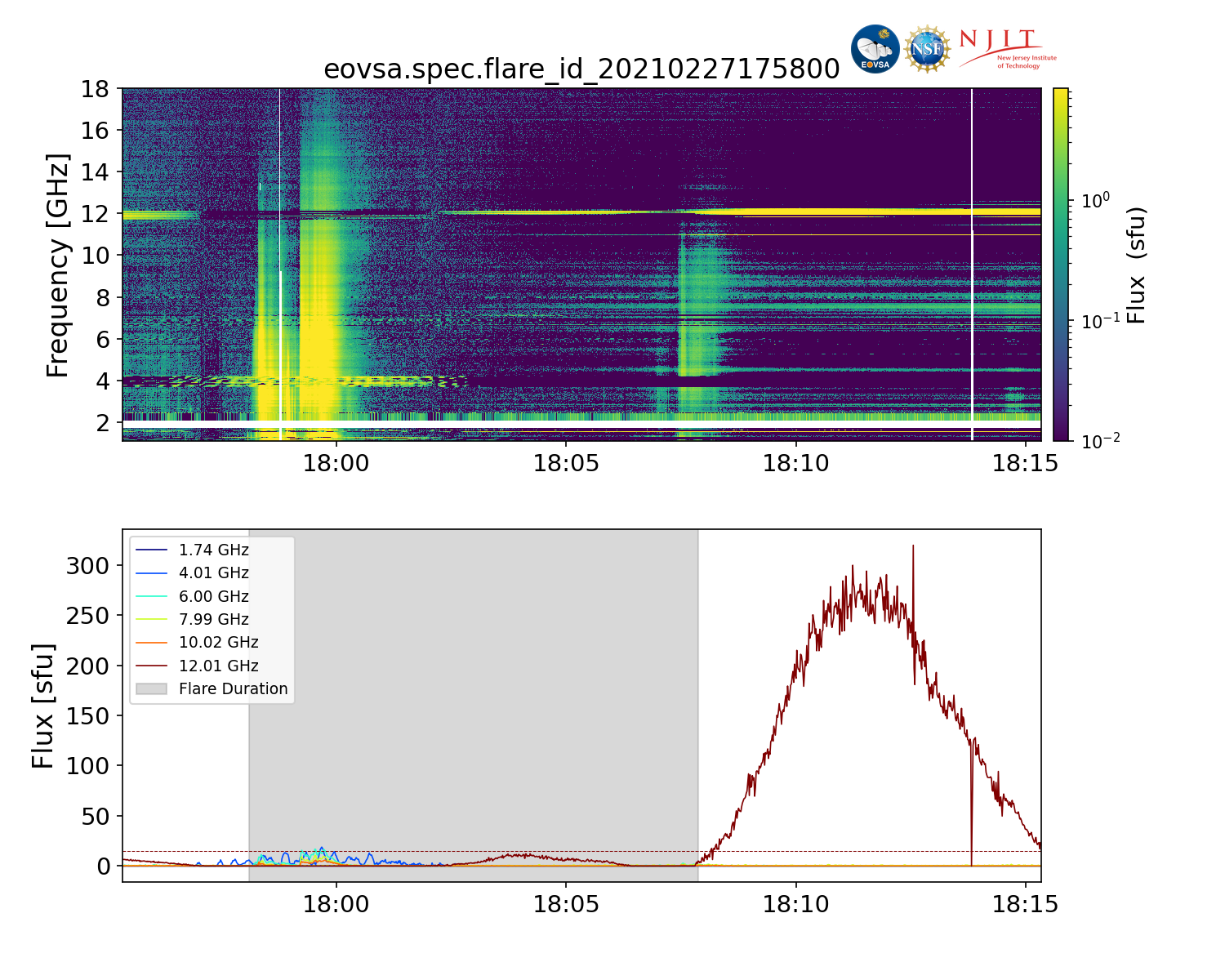Image resolution: width=1225 pixels, height=980 pixels.
Task: Click the EOVSA round logo
Action: 875,49
